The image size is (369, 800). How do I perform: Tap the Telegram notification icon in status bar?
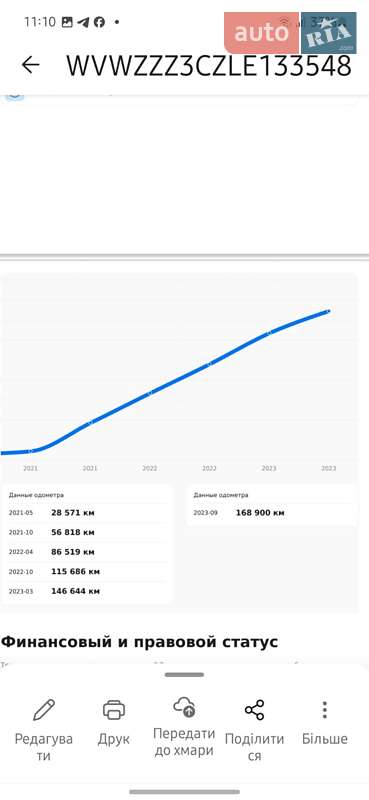(x=83, y=22)
